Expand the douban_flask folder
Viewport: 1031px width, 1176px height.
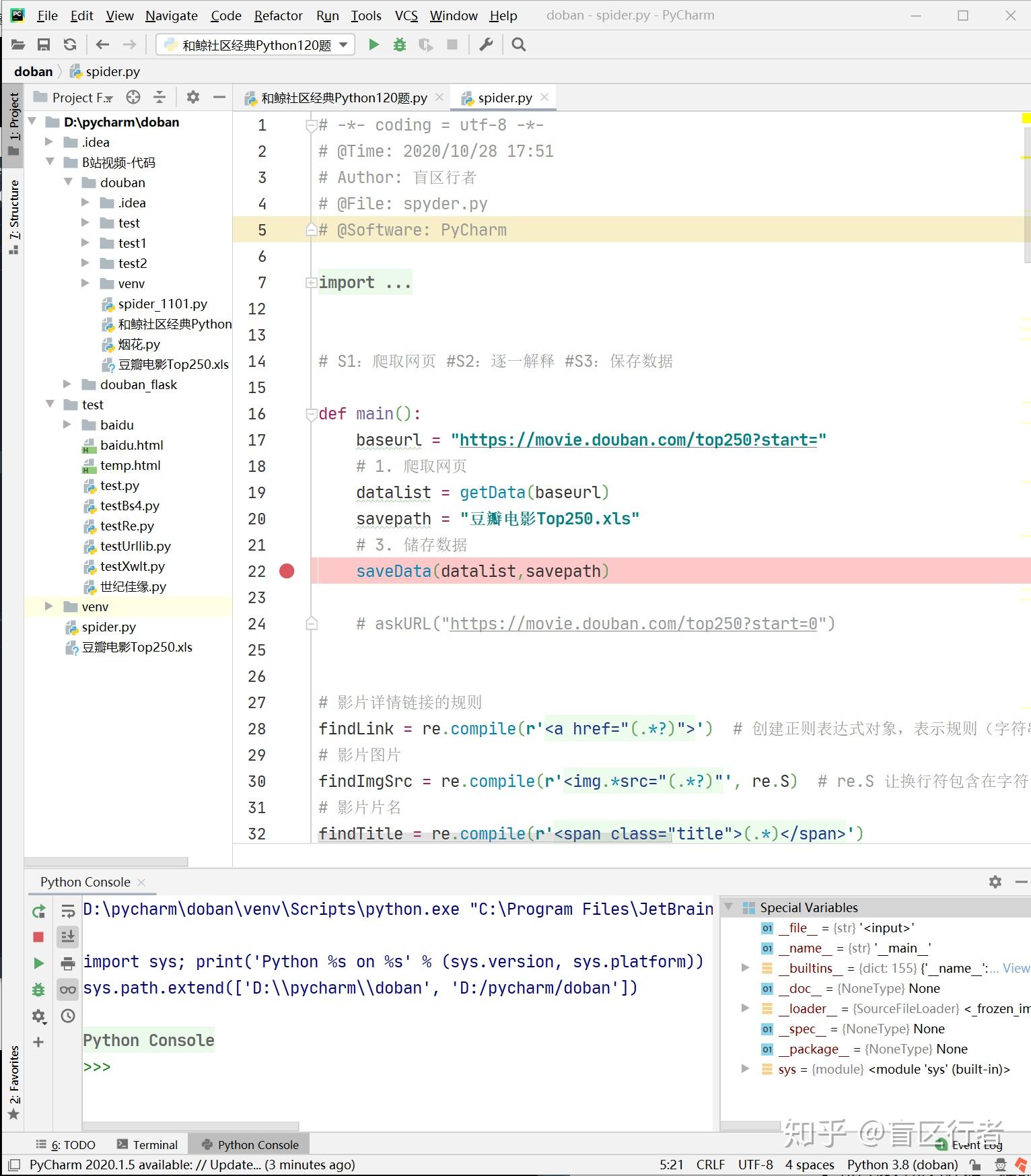pyautogui.click(x=67, y=384)
